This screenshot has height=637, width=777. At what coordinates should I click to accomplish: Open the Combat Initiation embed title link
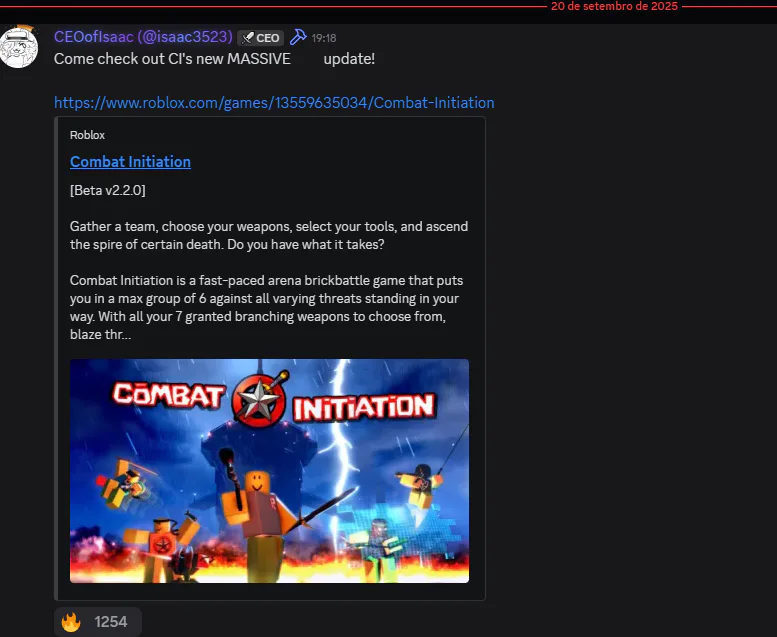(x=130, y=162)
